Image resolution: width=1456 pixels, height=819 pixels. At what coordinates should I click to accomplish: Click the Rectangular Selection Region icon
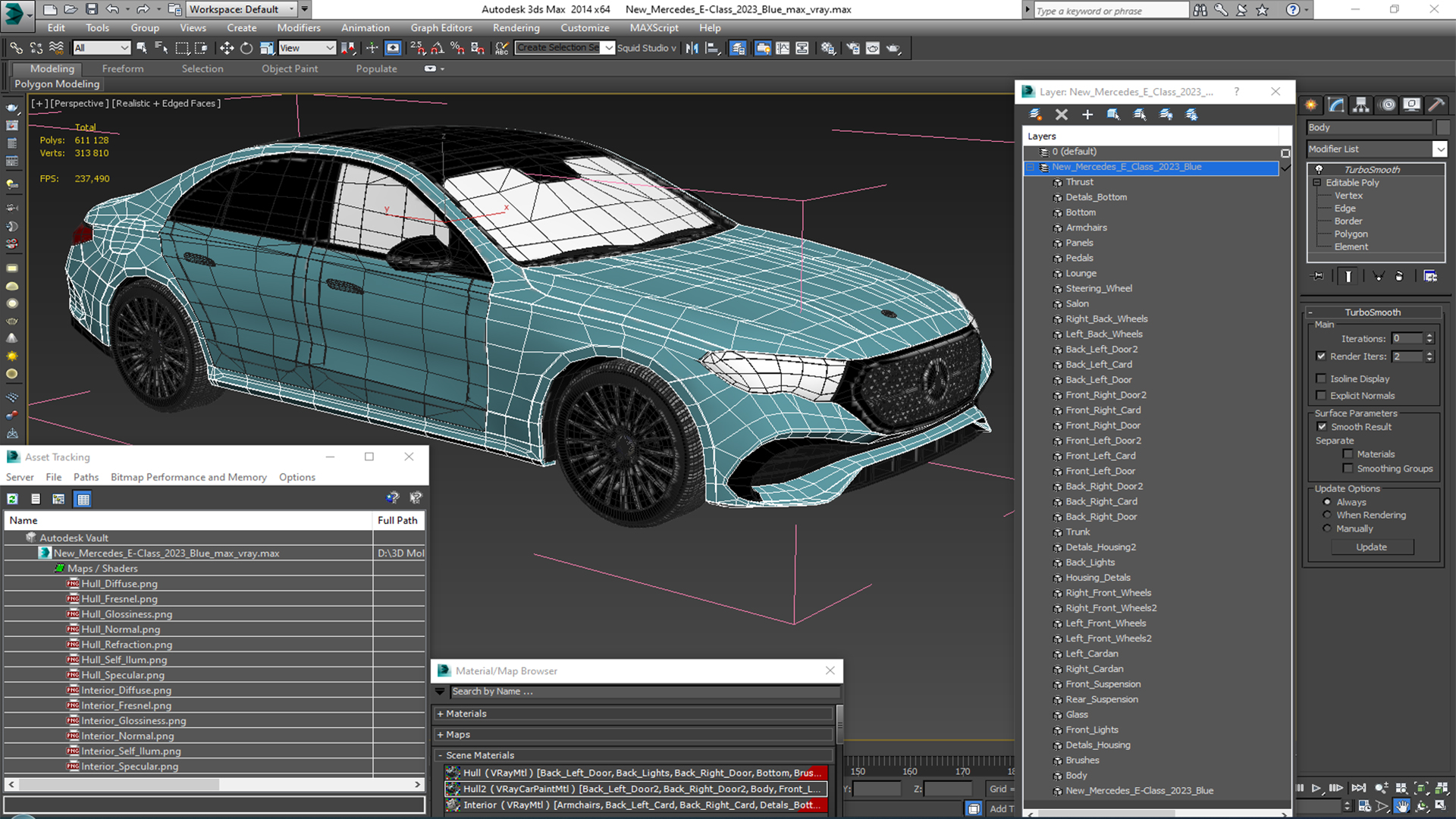182,48
